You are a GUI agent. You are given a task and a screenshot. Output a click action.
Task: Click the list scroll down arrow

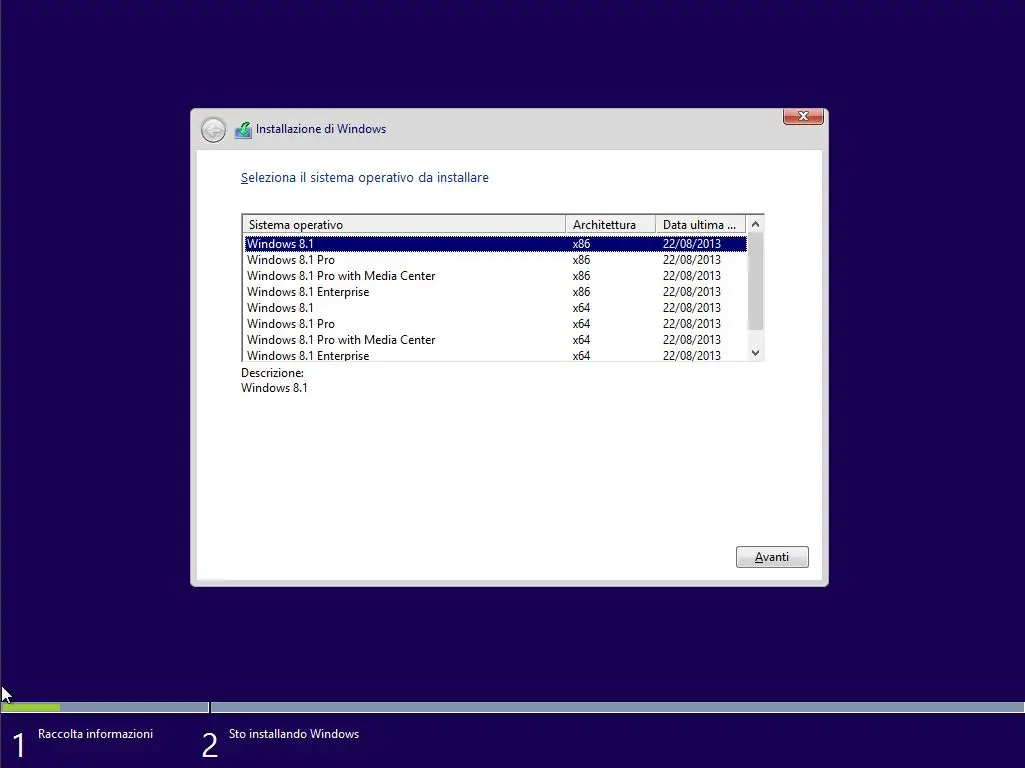coord(755,353)
